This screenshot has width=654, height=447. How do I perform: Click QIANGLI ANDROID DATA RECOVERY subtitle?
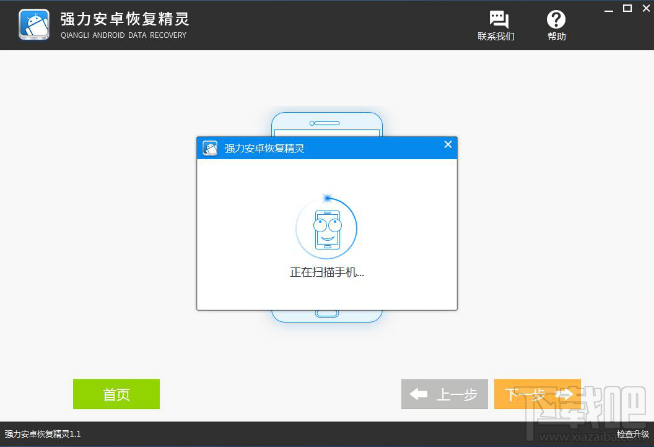[123, 35]
